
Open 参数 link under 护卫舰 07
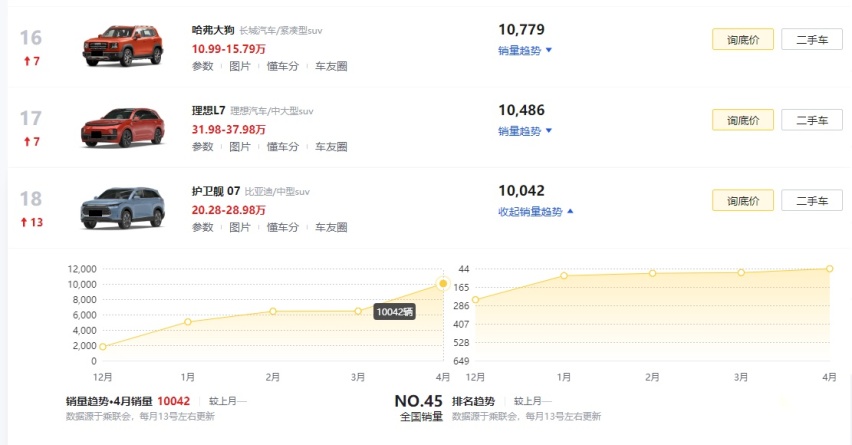tap(203, 227)
